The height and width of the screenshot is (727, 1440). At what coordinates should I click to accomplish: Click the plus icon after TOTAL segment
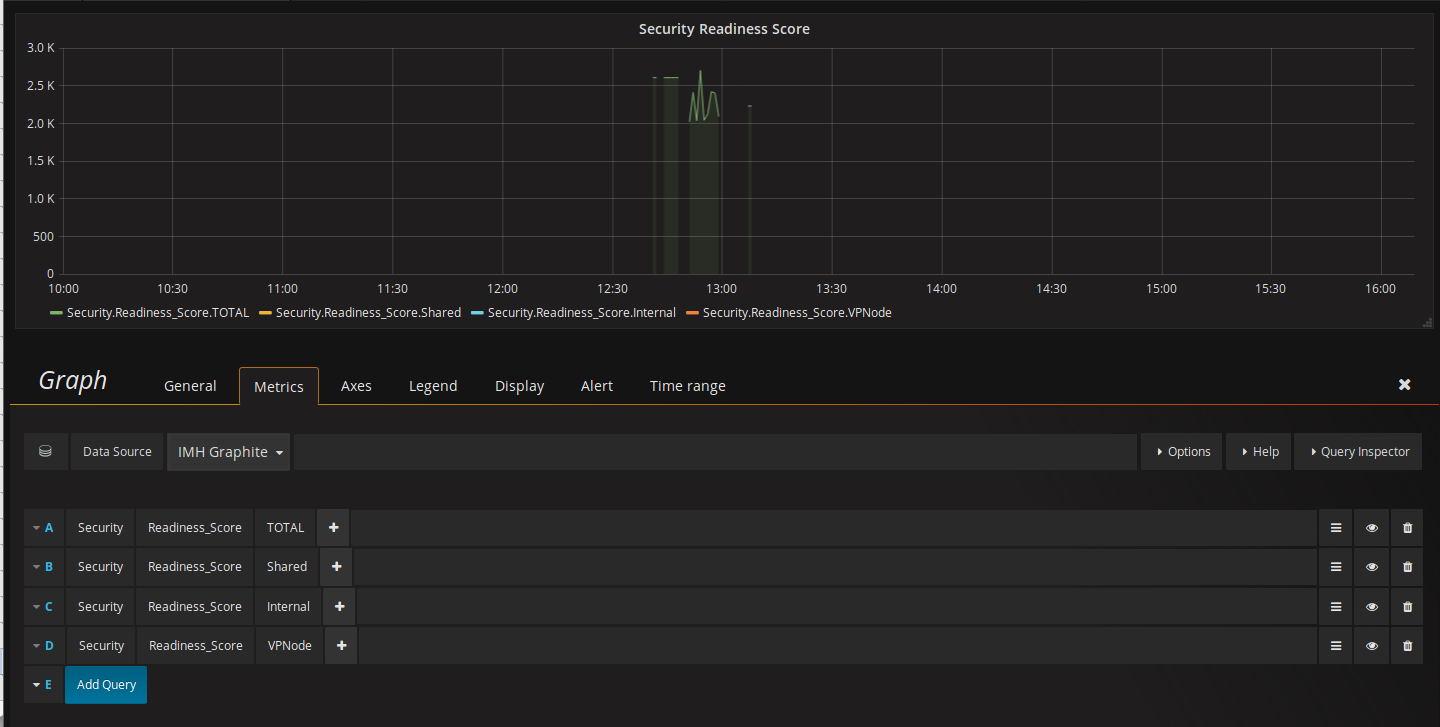click(333, 528)
